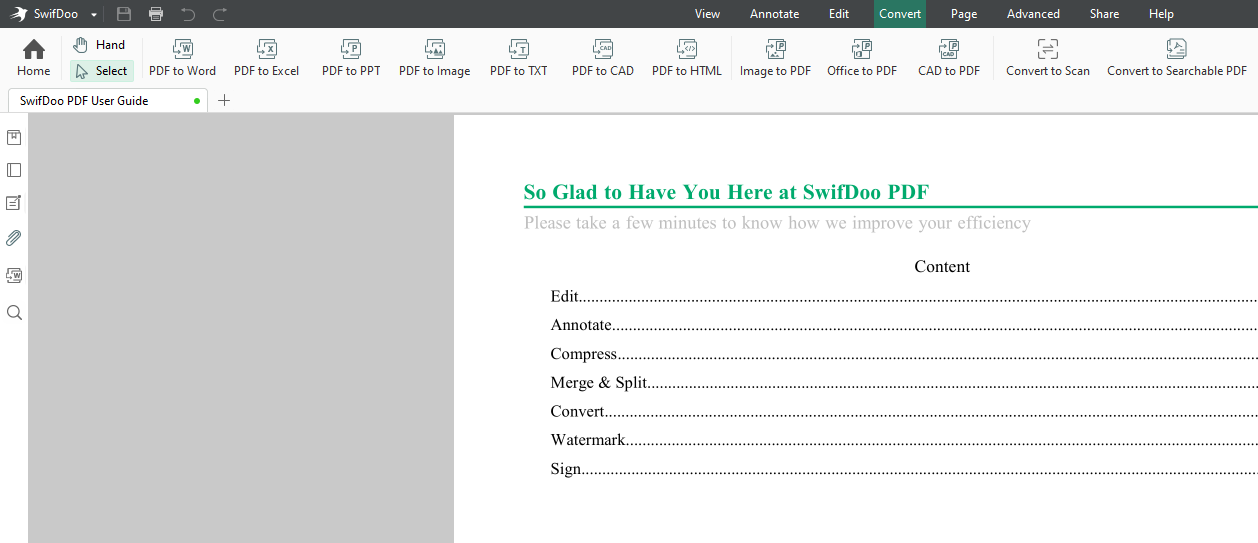
Task: Jump to Merge & Split contents entry
Action: [904, 383]
